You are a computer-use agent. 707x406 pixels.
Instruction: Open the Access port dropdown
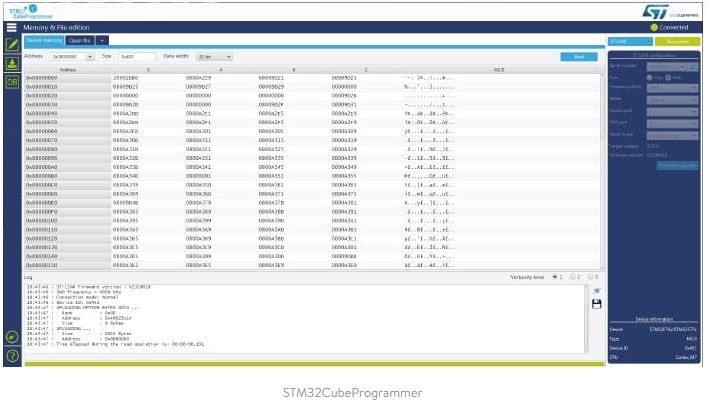pos(672,111)
